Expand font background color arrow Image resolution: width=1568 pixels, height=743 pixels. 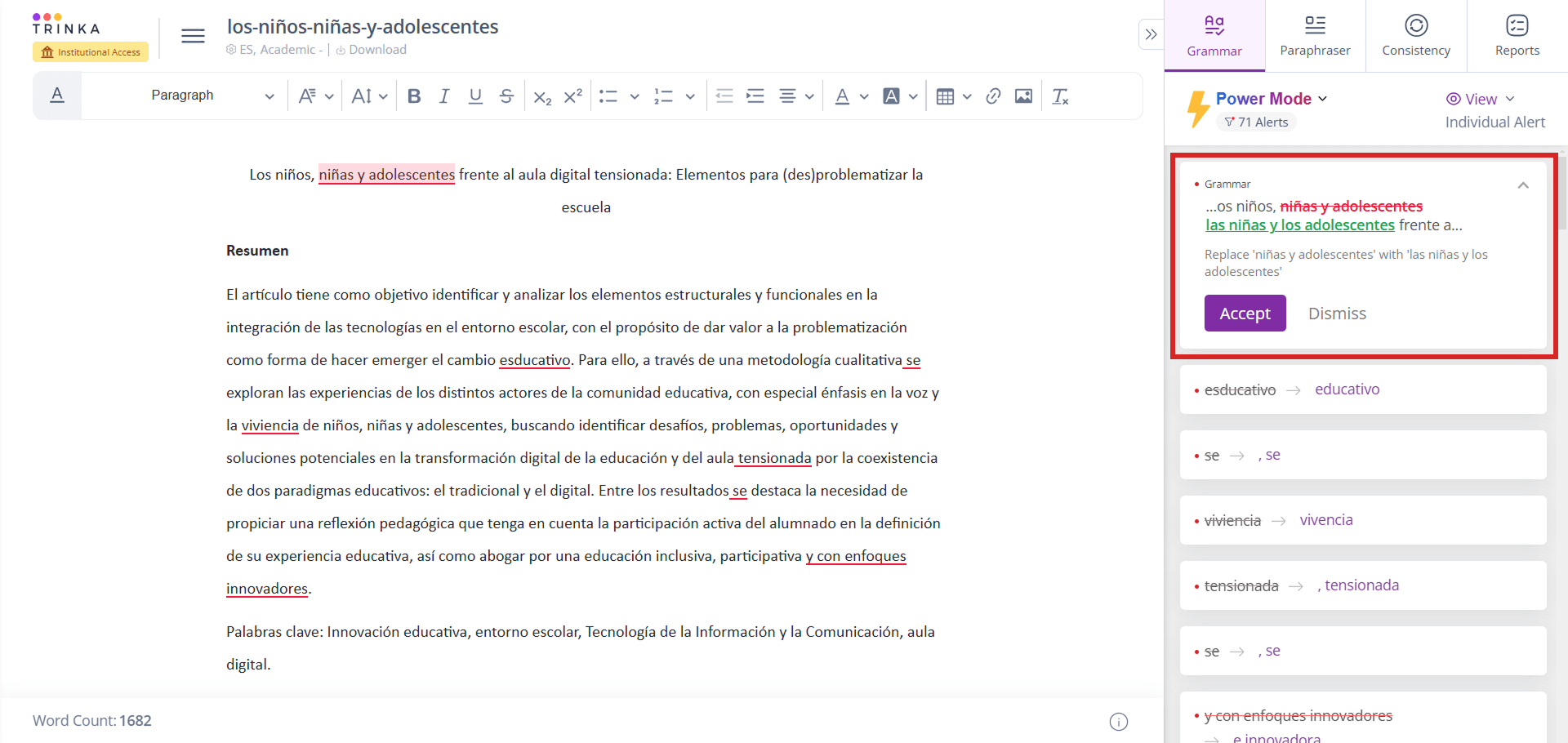[913, 96]
